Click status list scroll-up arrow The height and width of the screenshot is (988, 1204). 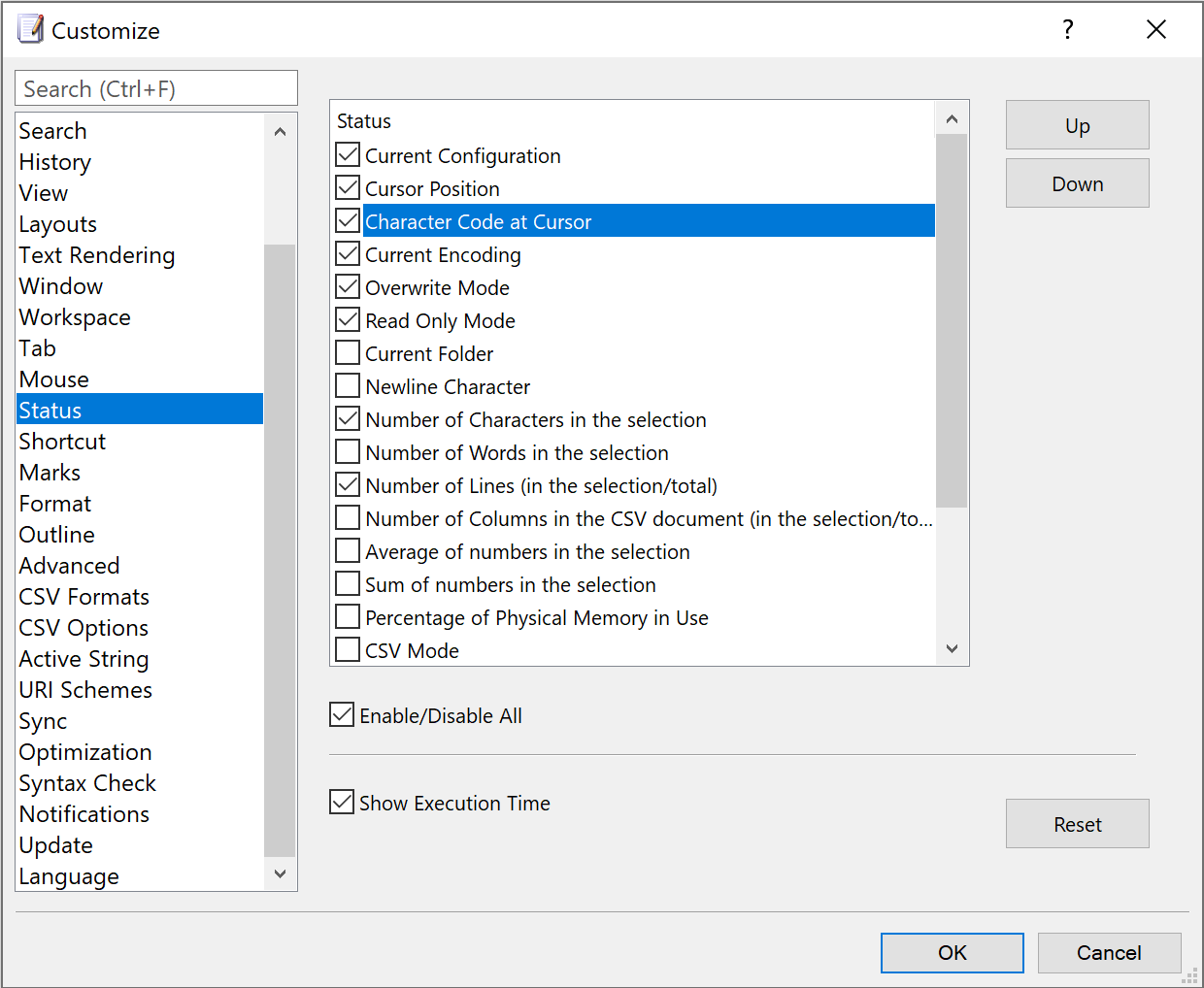click(952, 118)
